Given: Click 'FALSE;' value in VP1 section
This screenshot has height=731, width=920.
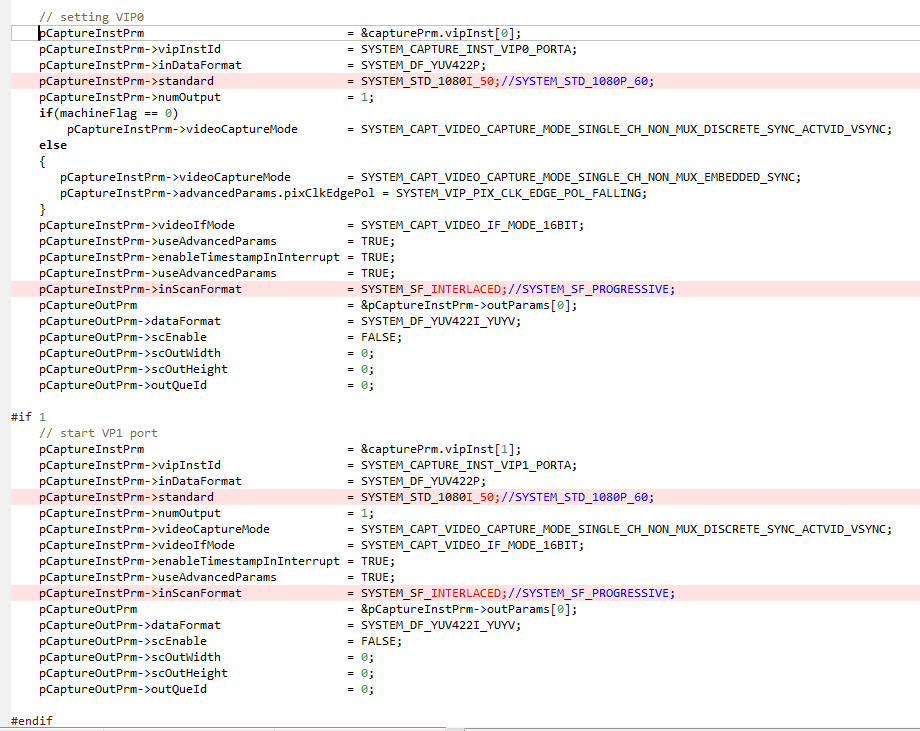Looking at the screenshot, I should click(381, 641).
